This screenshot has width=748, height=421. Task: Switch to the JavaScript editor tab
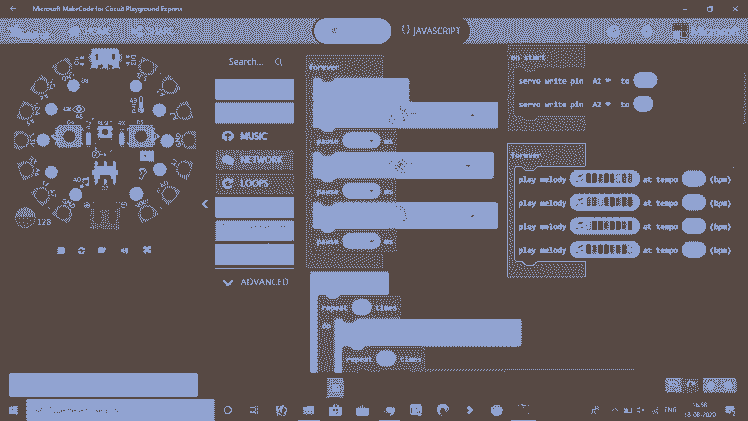coord(430,31)
